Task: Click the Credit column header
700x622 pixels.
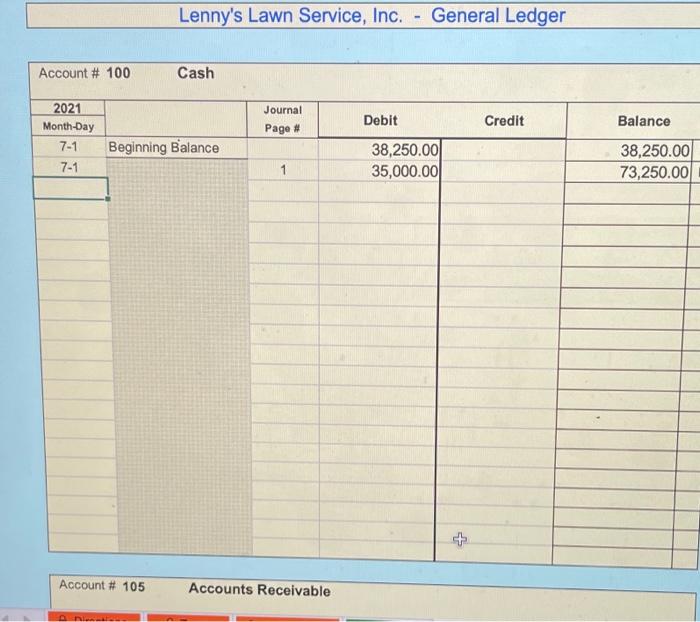Action: click(x=504, y=121)
